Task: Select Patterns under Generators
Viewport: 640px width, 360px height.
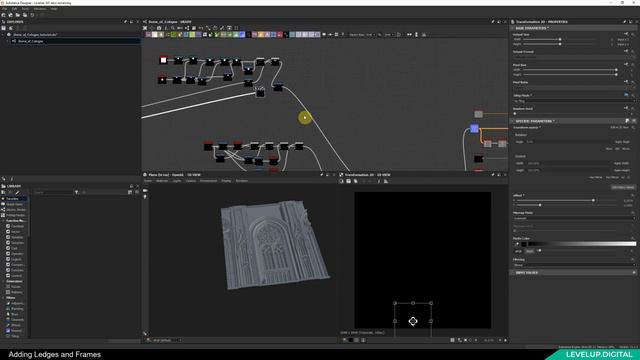Action: (17, 292)
